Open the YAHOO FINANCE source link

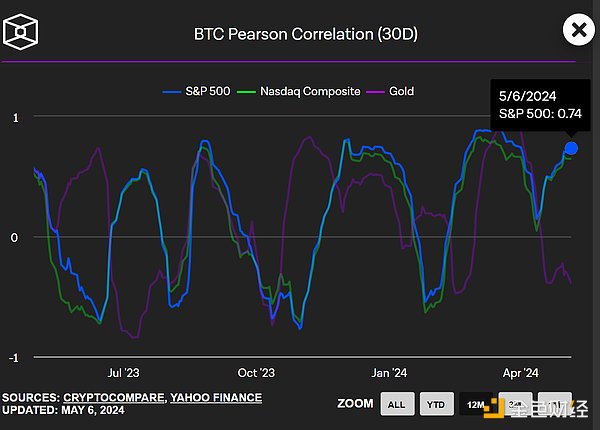[x=216, y=397]
